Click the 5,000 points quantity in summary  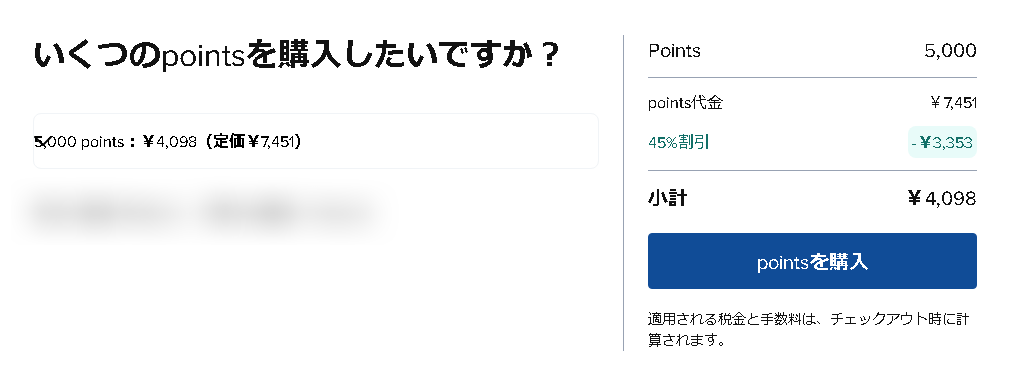coord(951,51)
